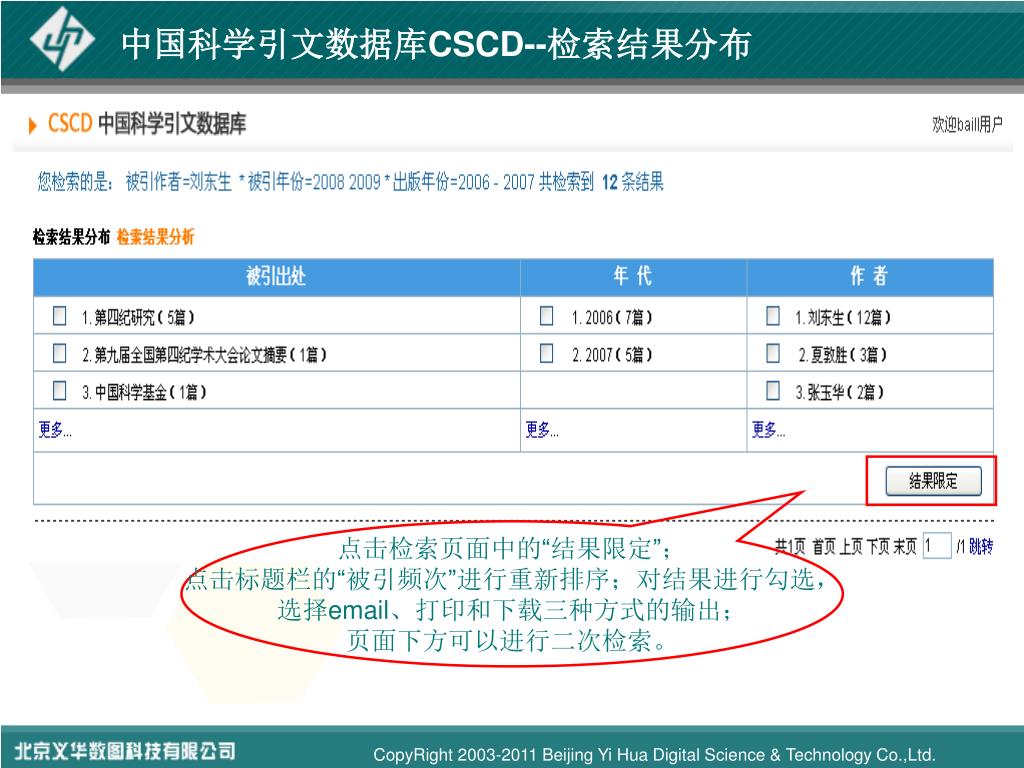Go to 首页 first page
The height and width of the screenshot is (768, 1024).
click(x=824, y=546)
